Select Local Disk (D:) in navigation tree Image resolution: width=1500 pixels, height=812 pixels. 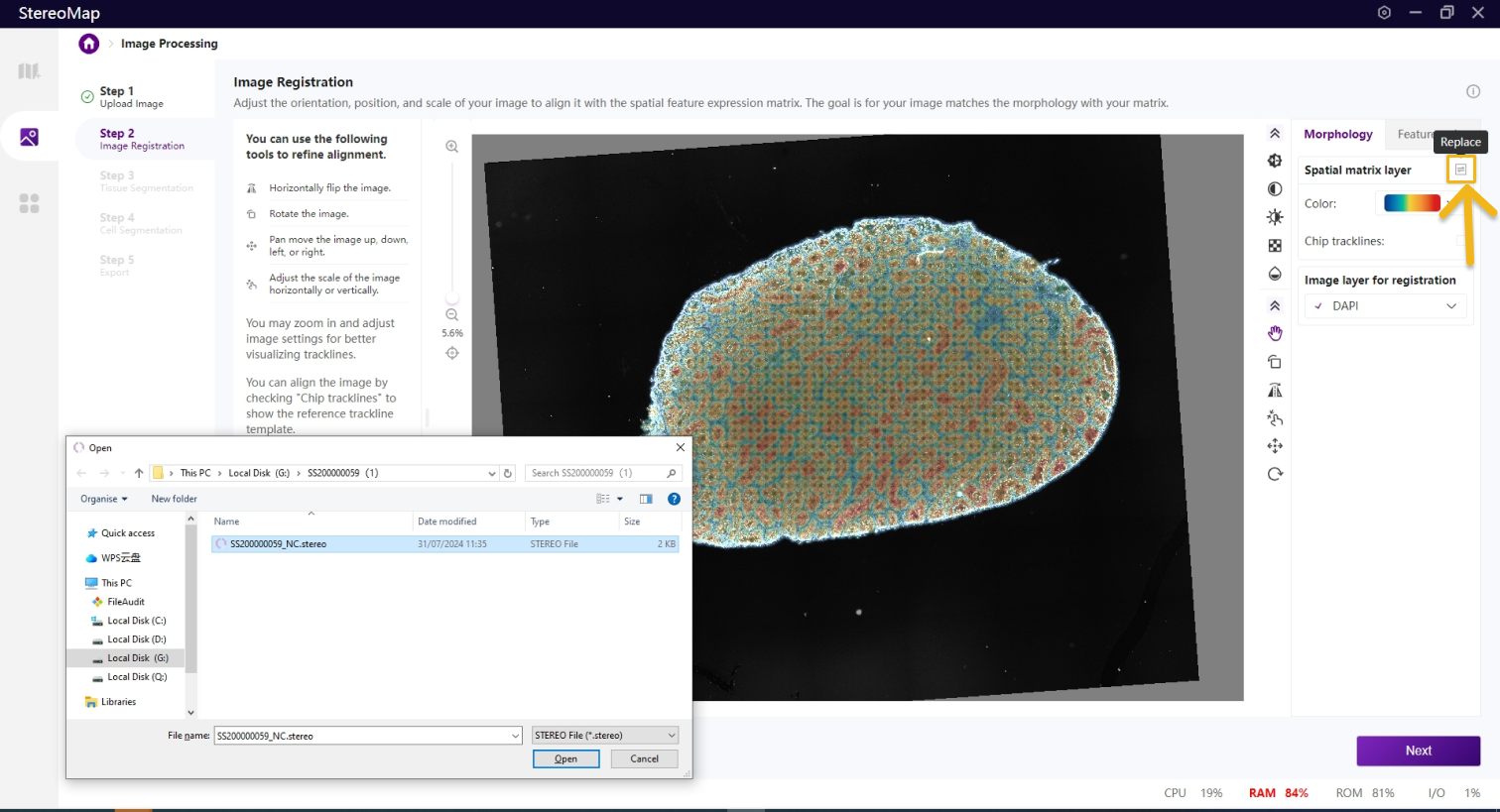point(136,639)
